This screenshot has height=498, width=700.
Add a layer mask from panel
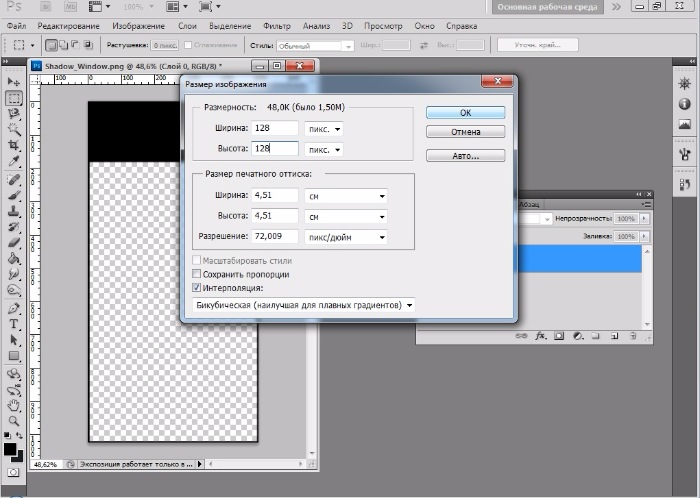[559, 337]
